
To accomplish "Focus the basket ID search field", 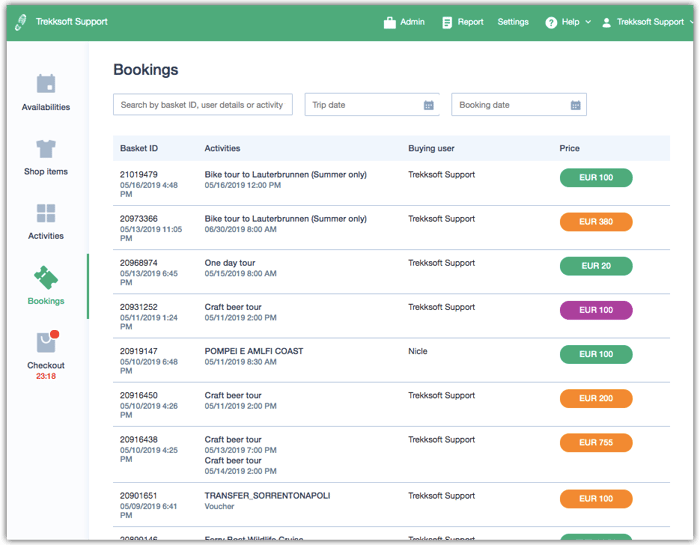I will pyautogui.click(x=203, y=105).
